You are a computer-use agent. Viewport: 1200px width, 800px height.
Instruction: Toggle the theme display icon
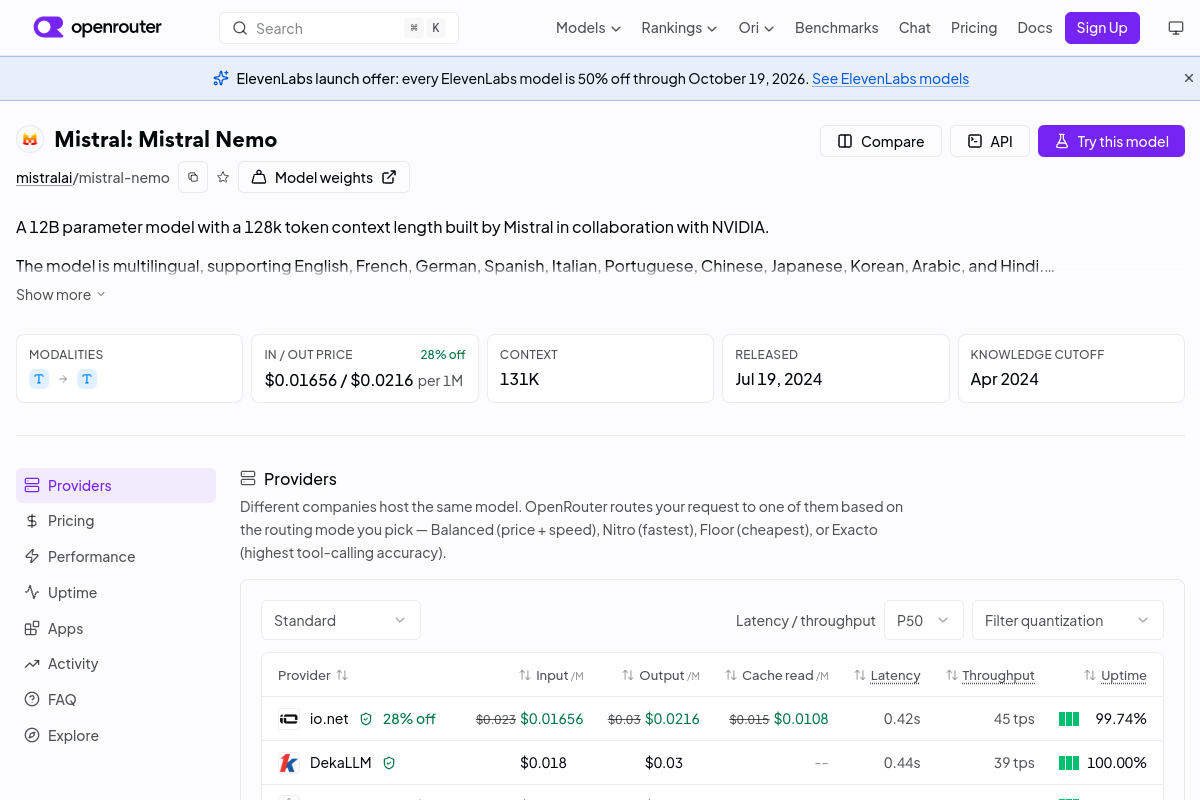(x=1176, y=28)
